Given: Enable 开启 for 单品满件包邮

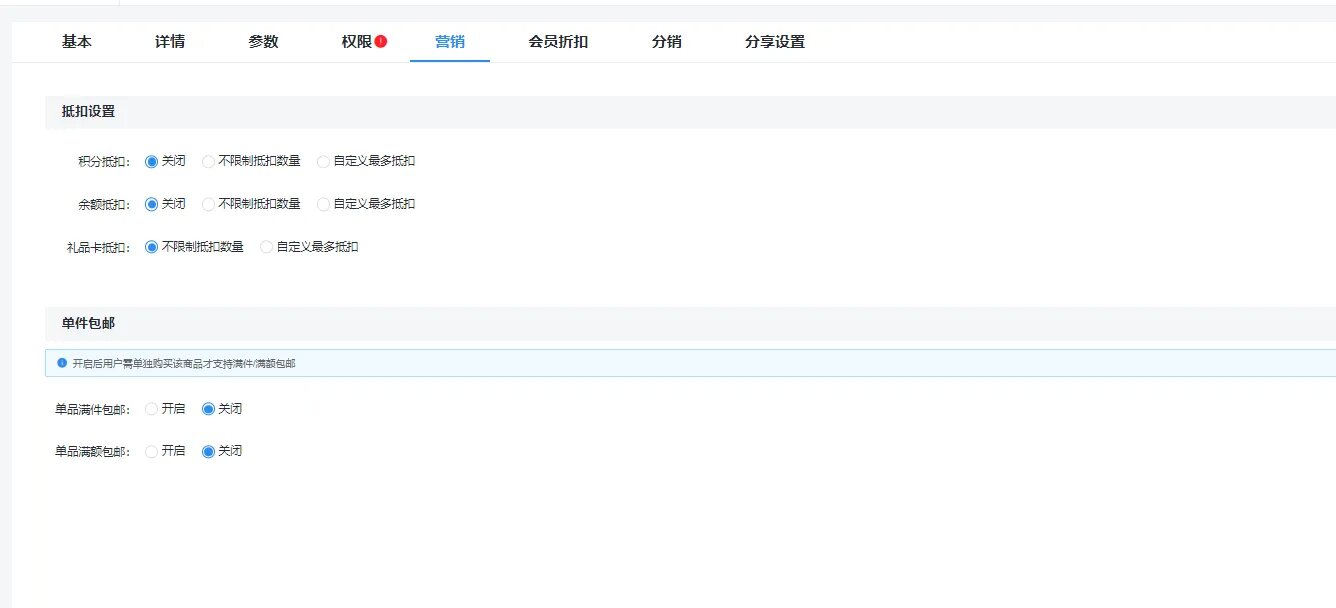Looking at the screenshot, I should pyautogui.click(x=152, y=409).
